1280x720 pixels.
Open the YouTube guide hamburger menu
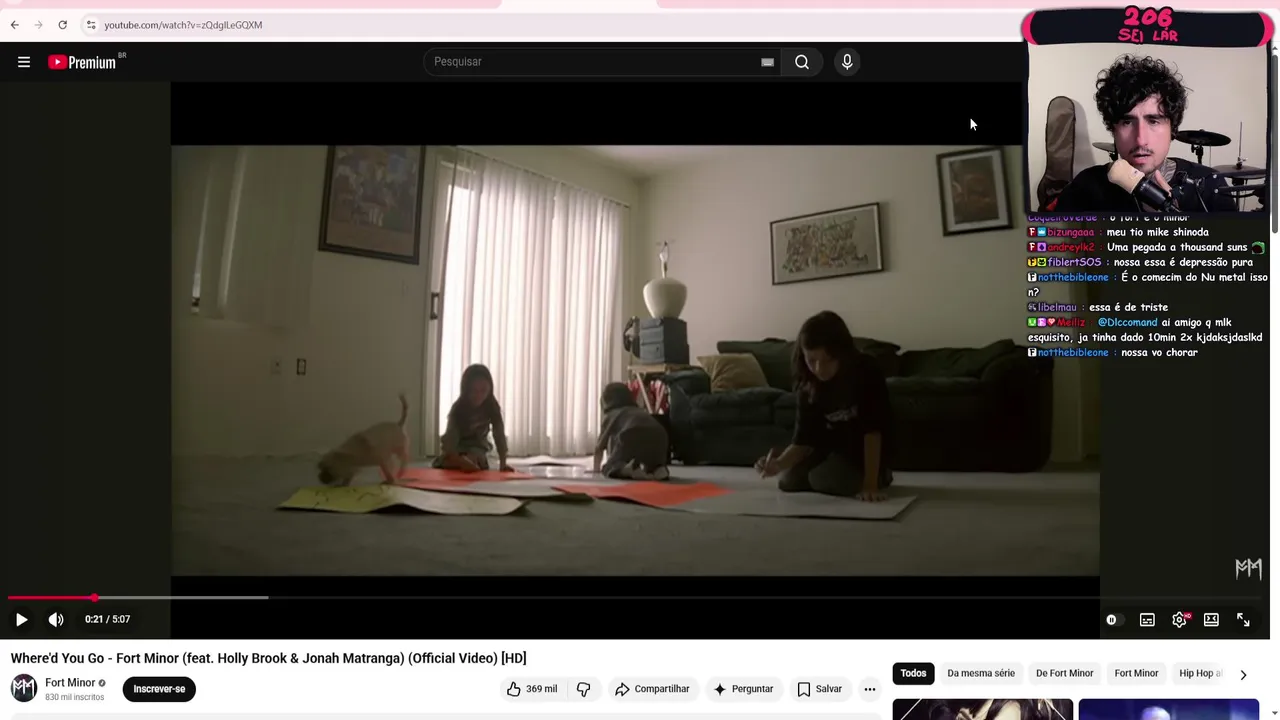tap(24, 62)
